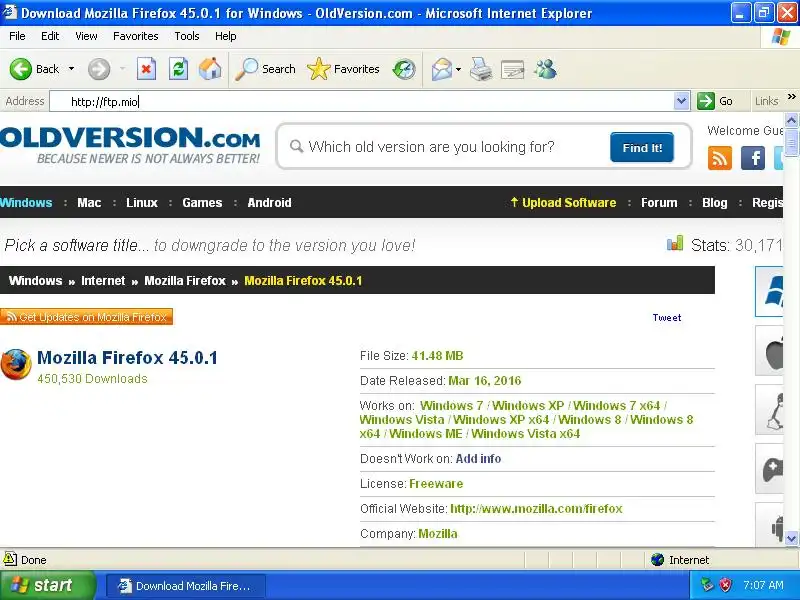
Task: Click the Android robot sidebar icon
Action: pos(769,526)
